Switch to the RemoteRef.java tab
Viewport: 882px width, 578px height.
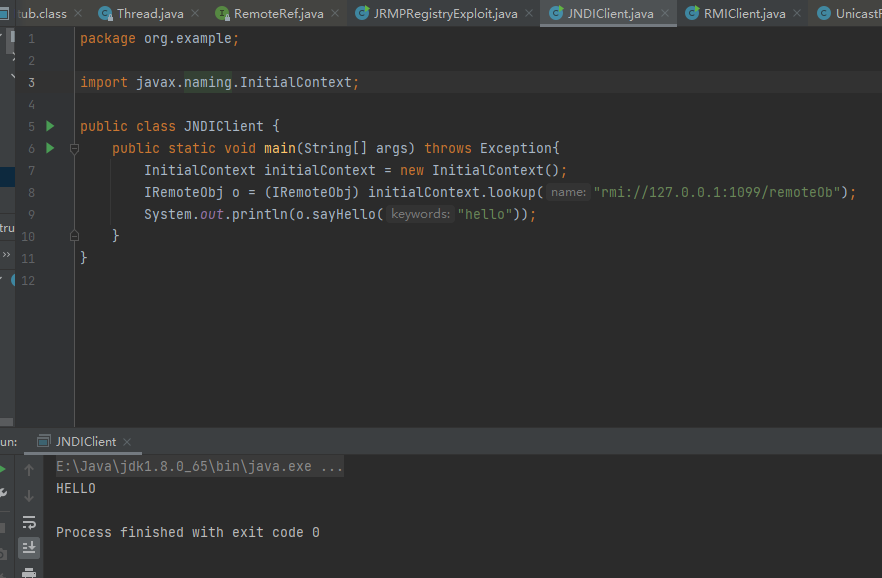pos(278,13)
